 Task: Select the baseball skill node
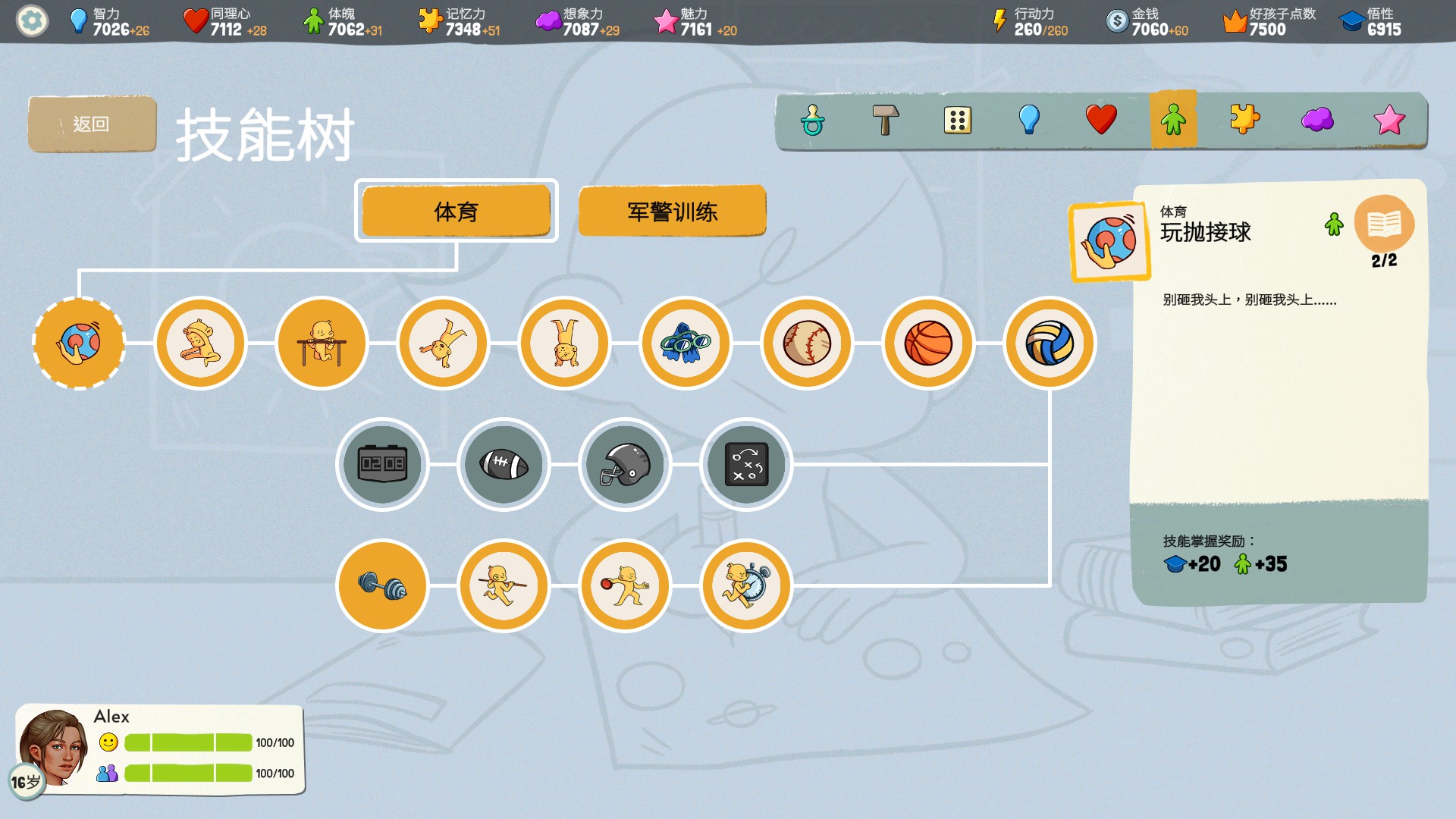pos(807,344)
